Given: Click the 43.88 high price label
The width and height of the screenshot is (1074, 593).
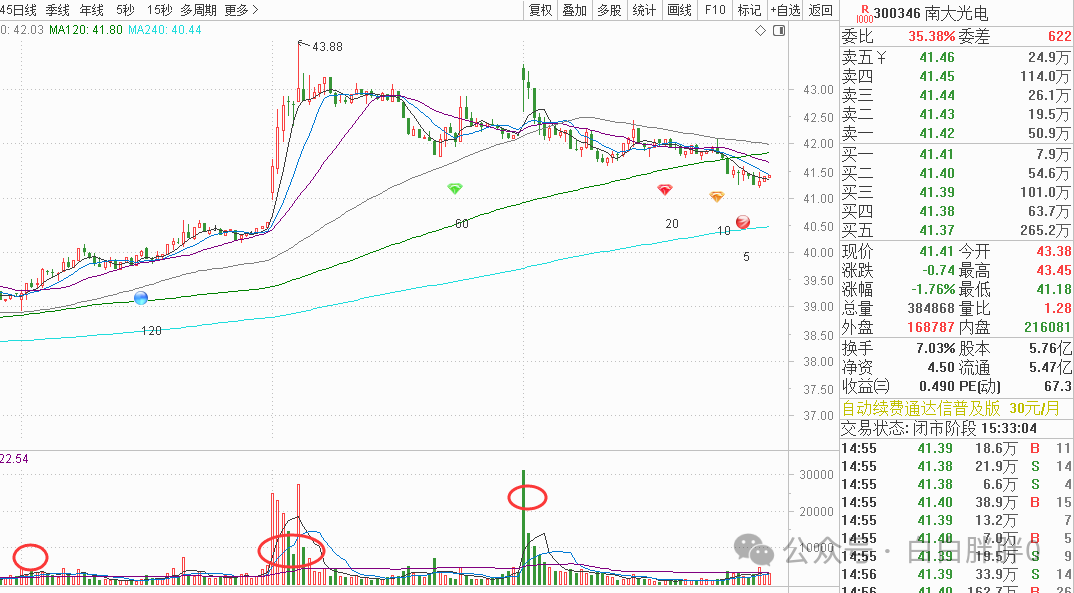Looking at the screenshot, I should [327, 47].
